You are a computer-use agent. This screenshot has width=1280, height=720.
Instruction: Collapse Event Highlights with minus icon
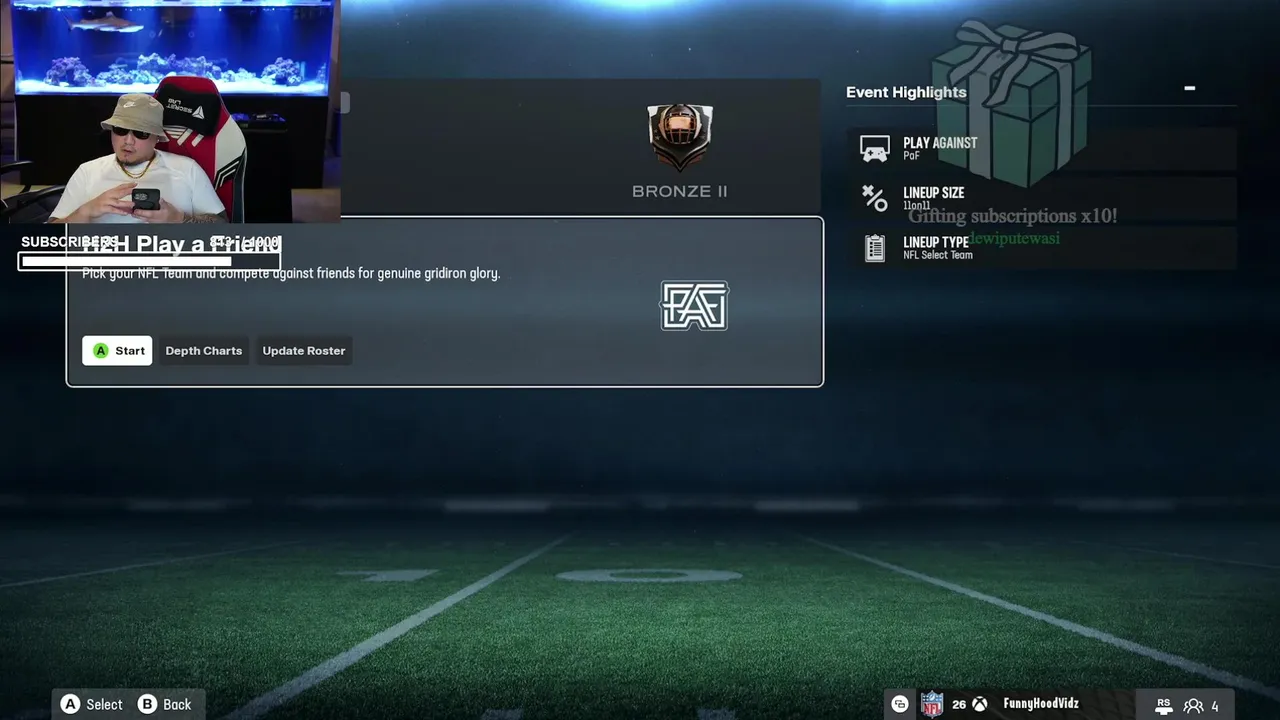click(1190, 88)
